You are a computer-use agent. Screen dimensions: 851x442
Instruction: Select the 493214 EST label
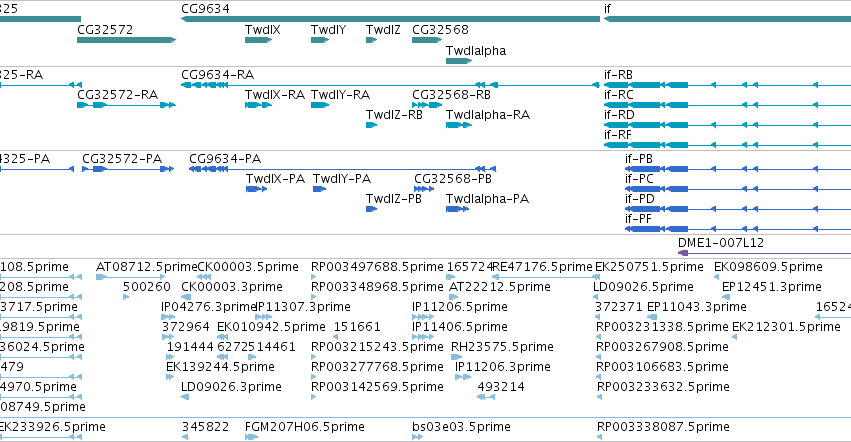click(x=501, y=387)
